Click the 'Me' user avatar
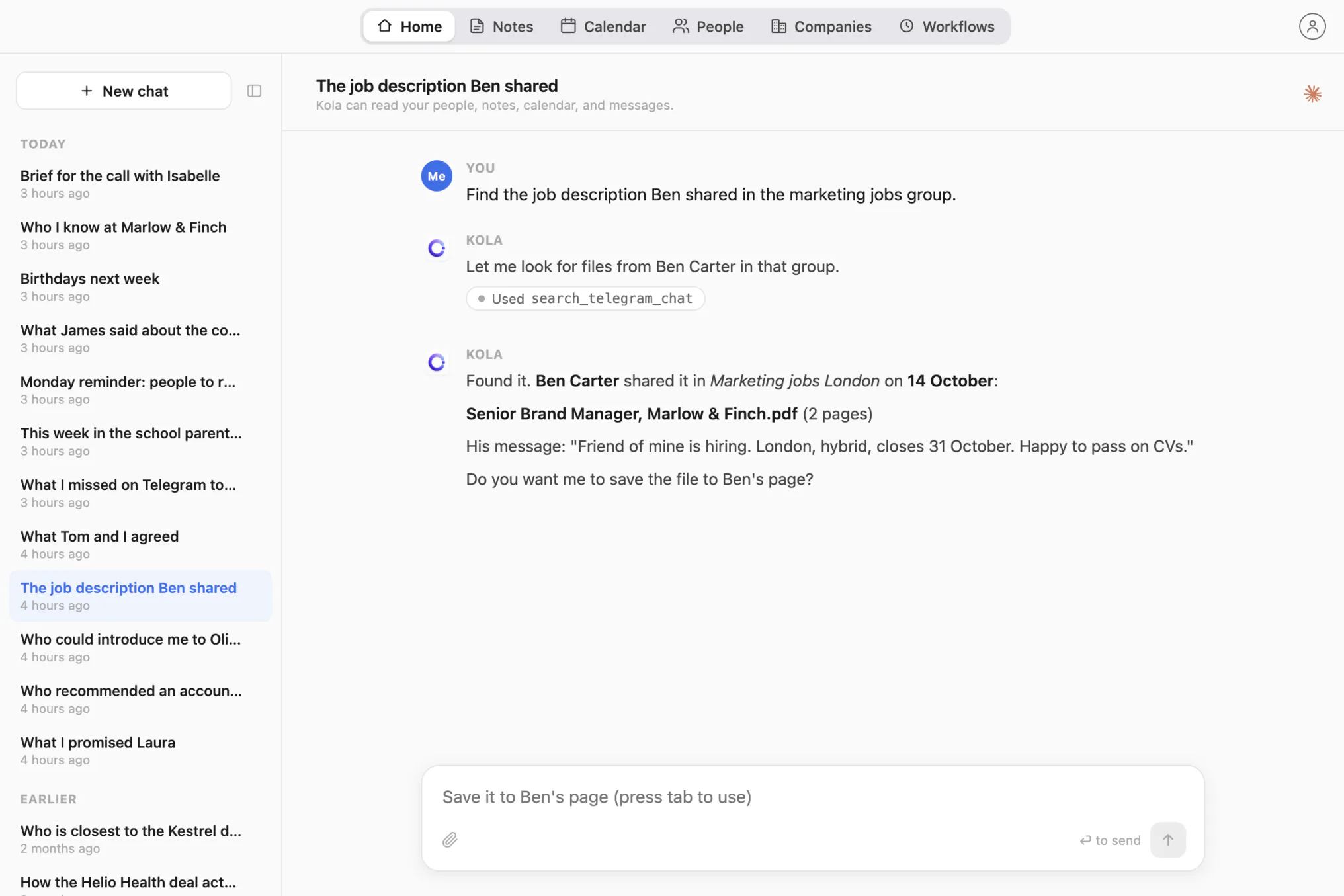The width and height of the screenshot is (1344, 896). (437, 176)
